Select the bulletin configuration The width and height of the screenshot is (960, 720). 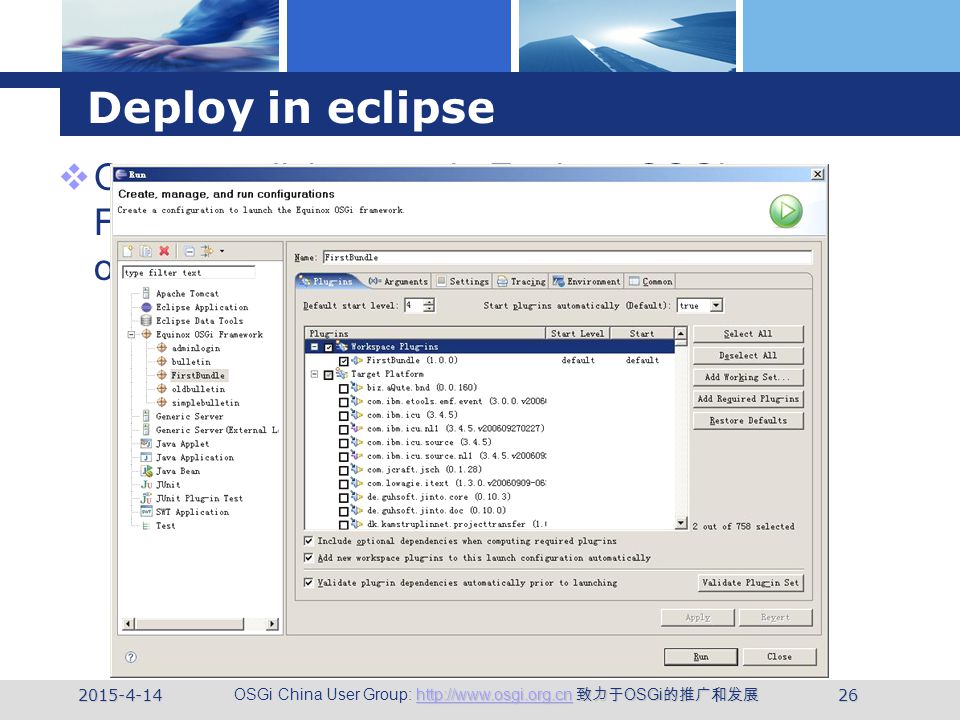(190, 362)
